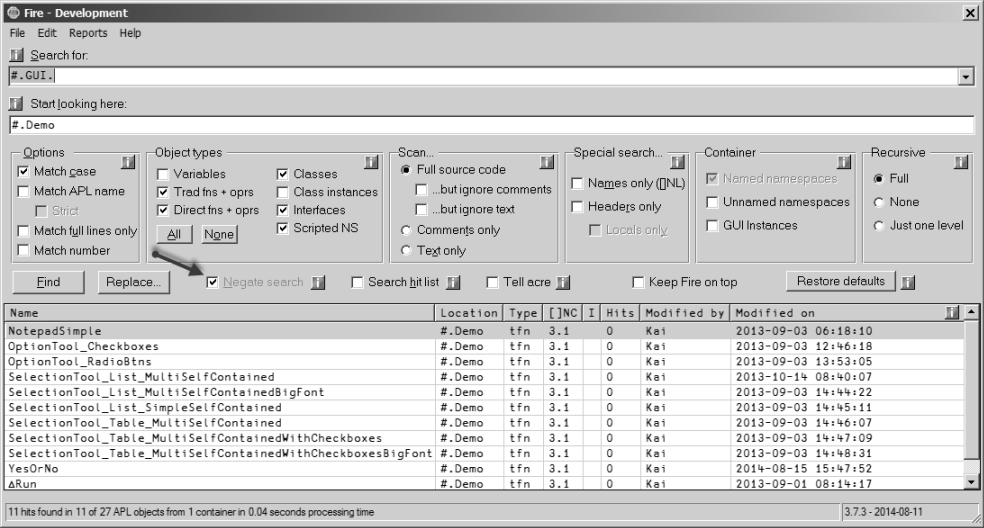Open the Reports menu
Image resolution: width=984 pixels, height=528 pixels.
point(88,33)
